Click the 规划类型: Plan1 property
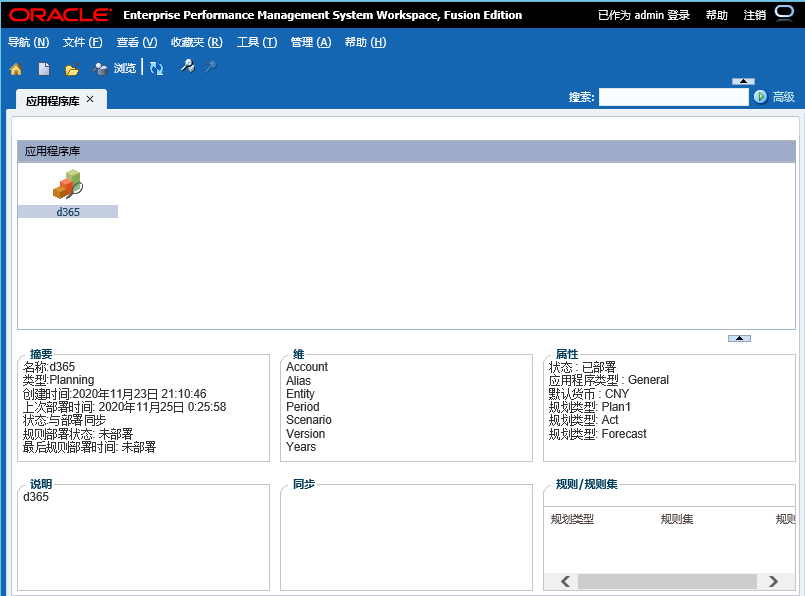 tap(589, 407)
